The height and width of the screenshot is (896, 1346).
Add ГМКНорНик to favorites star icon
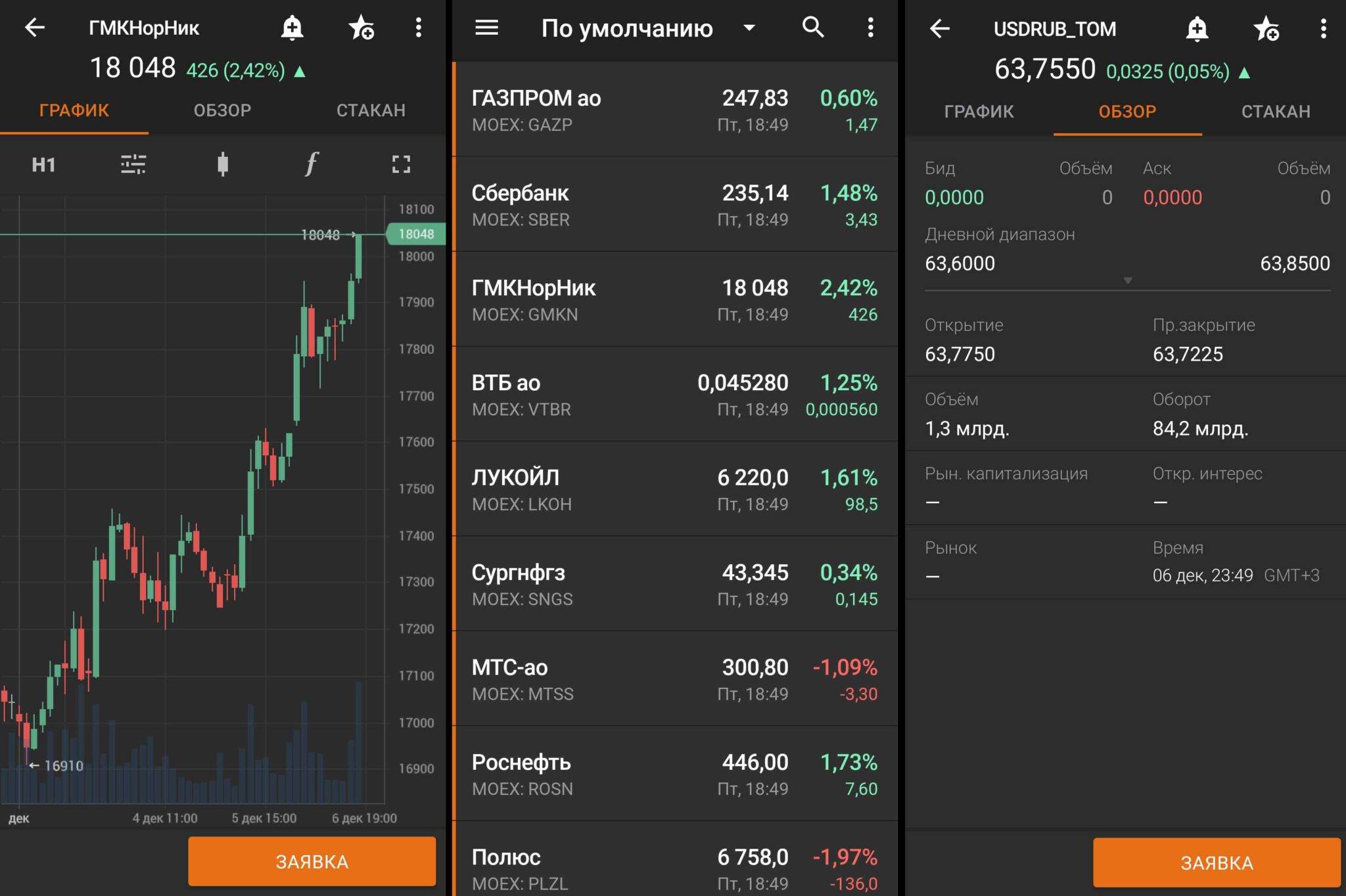pos(361,28)
